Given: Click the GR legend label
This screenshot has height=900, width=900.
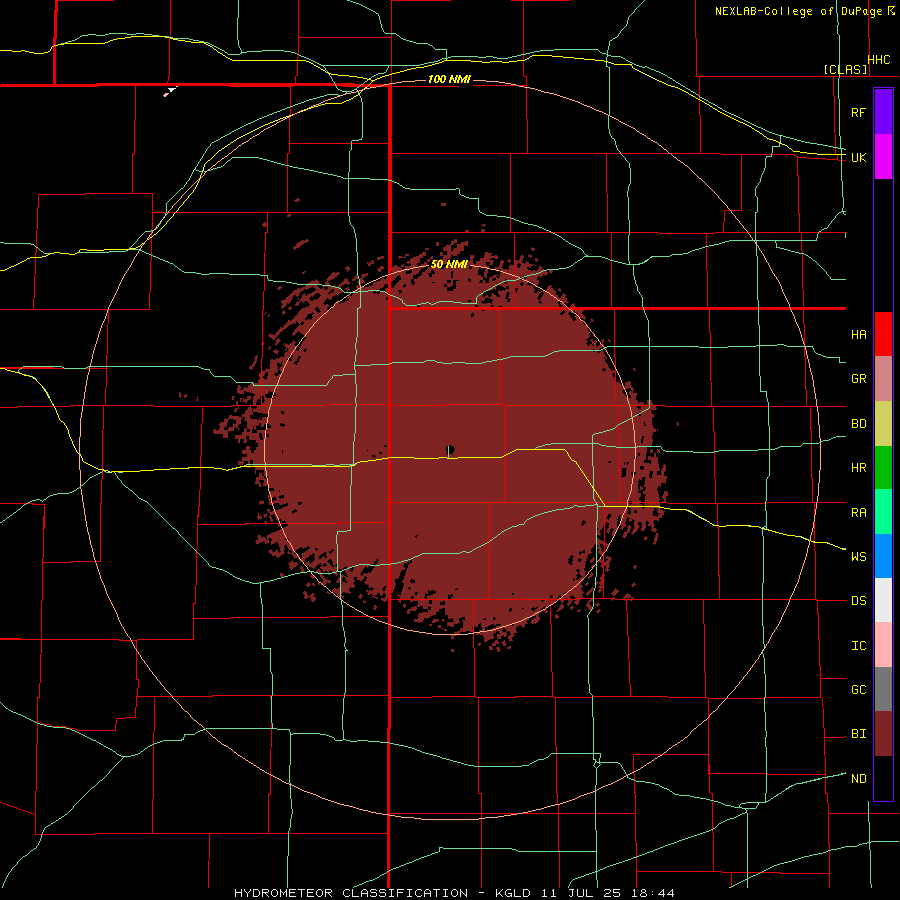Looking at the screenshot, I should click(858, 379).
